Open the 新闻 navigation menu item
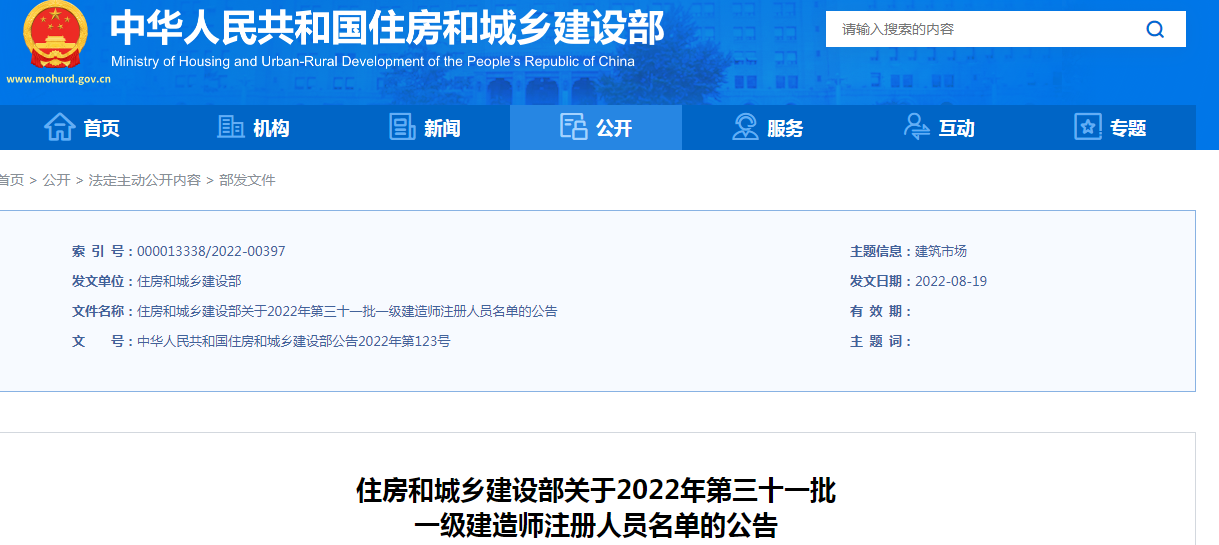The width and height of the screenshot is (1219, 545). click(x=425, y=128)
